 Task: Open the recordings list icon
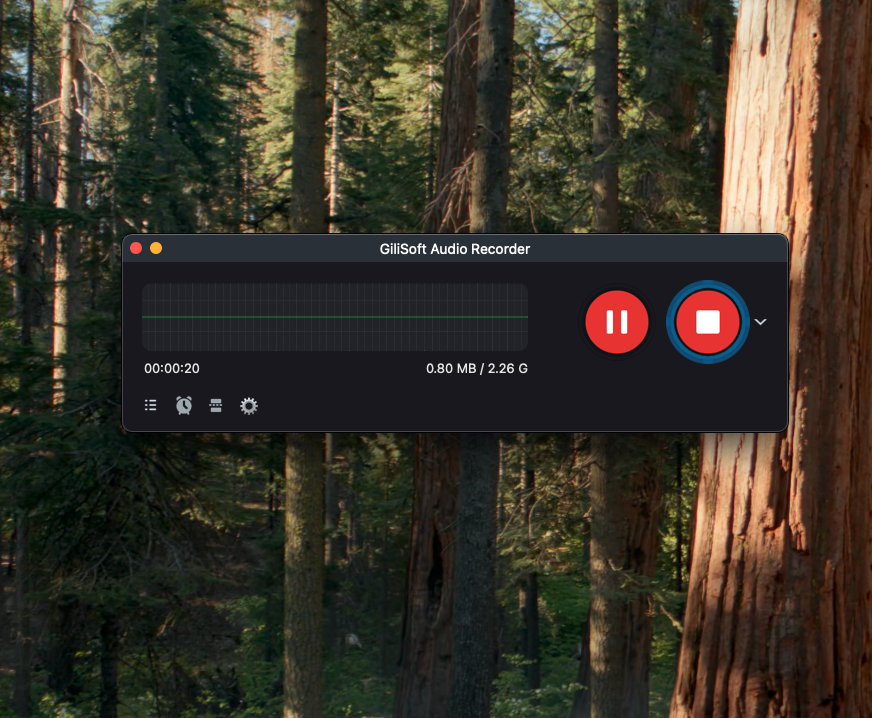(x=150, y=405)
